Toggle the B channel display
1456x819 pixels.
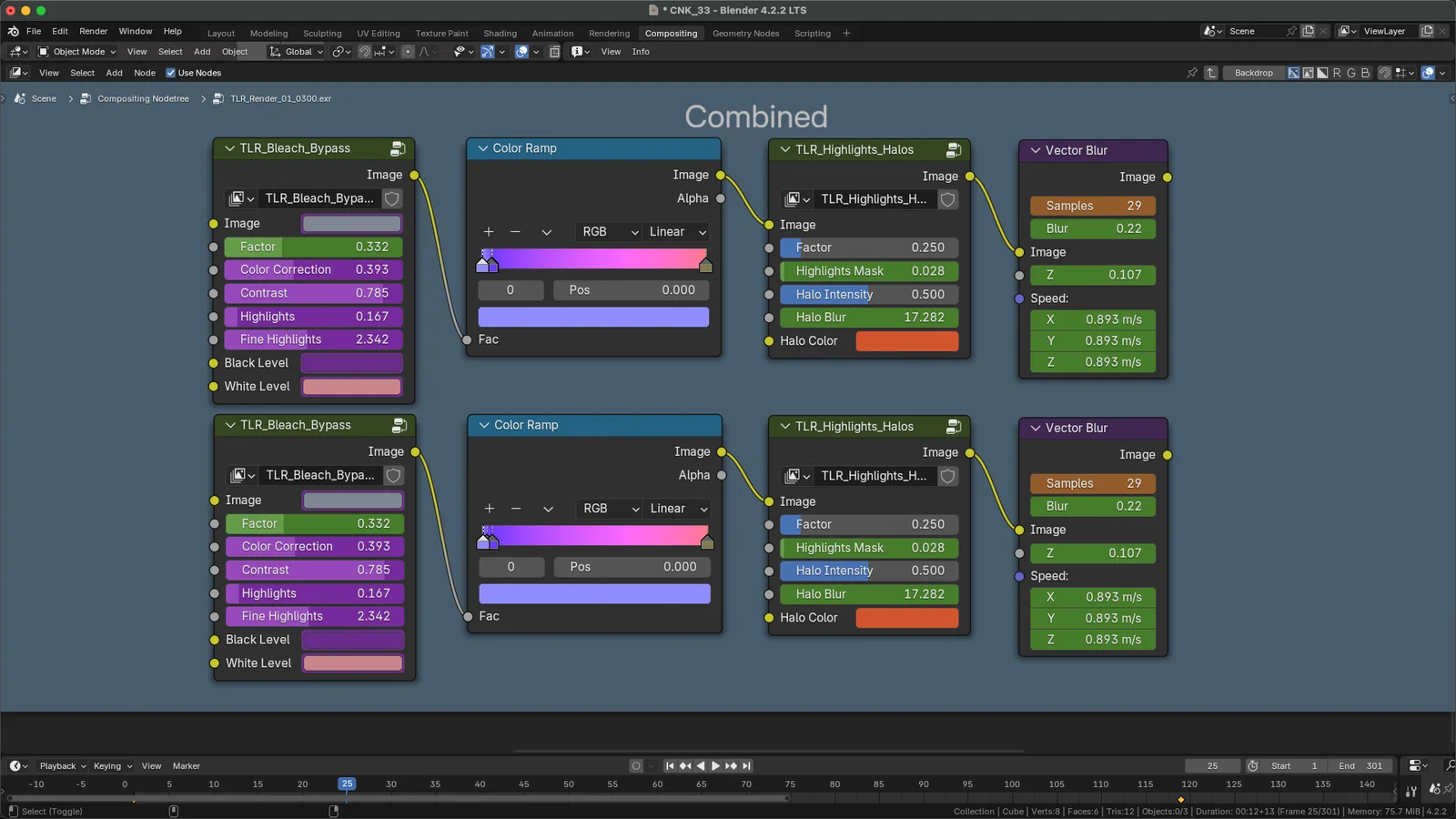click(1364, 73)
